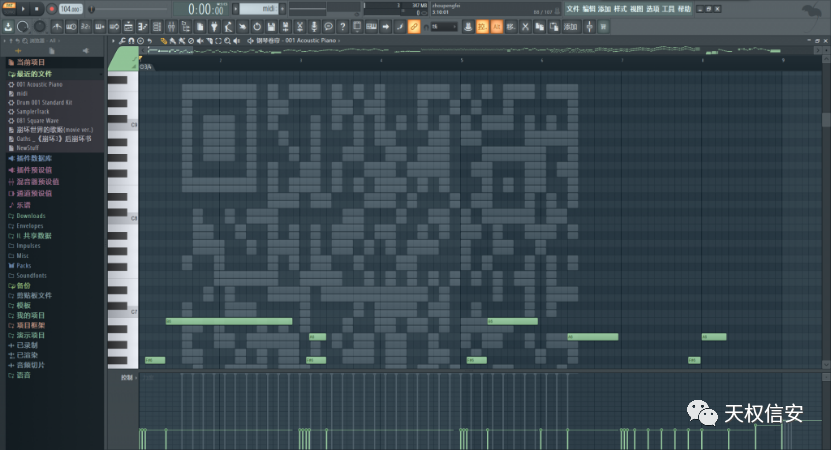This screenshot has width=831, height=450.
Task: Click the scissors cut icon in toolbar
Action: pyautogui.click(x=301, y=26)
